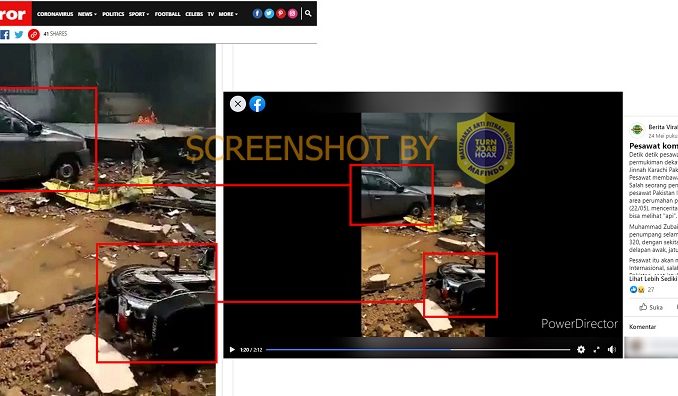Open the Mirror header Instagram icon
678x396 pixels.
[292, 13]
